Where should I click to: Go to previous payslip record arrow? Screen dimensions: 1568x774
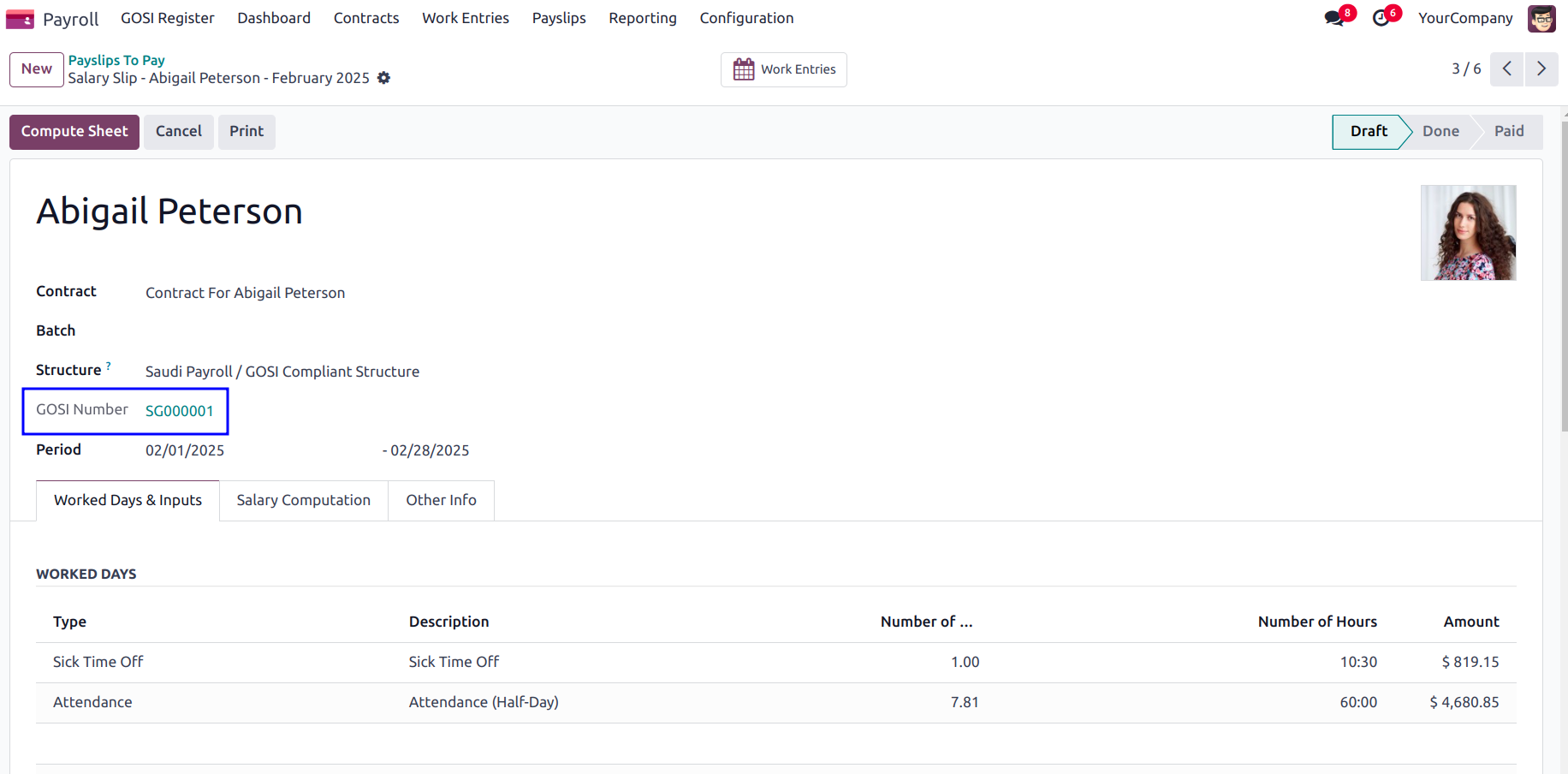coord(1506,68)
